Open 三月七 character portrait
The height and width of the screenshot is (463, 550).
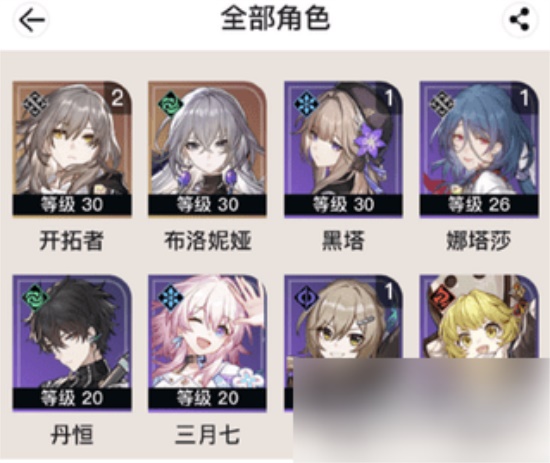[x=207, y=343]
